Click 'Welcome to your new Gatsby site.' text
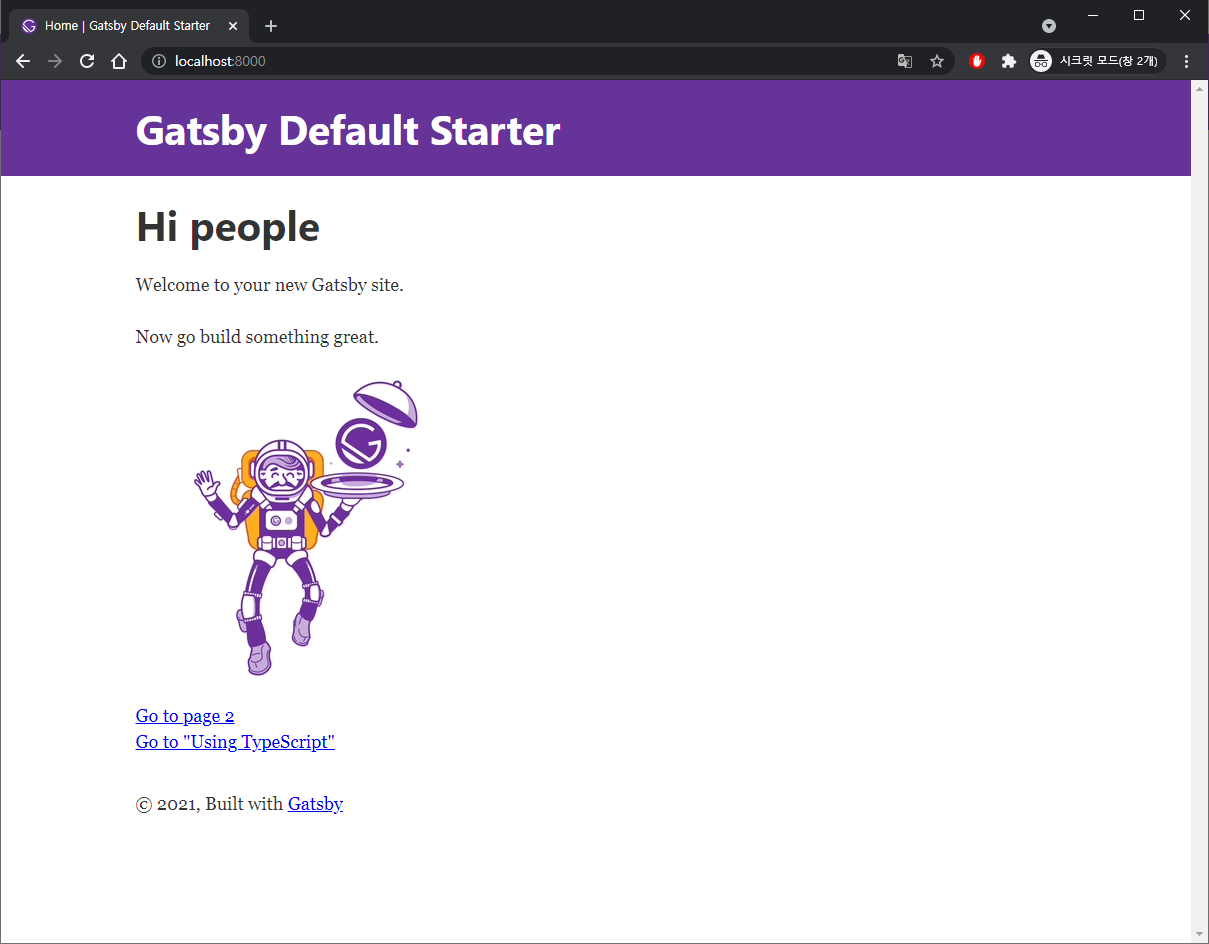 click(270, 285)
